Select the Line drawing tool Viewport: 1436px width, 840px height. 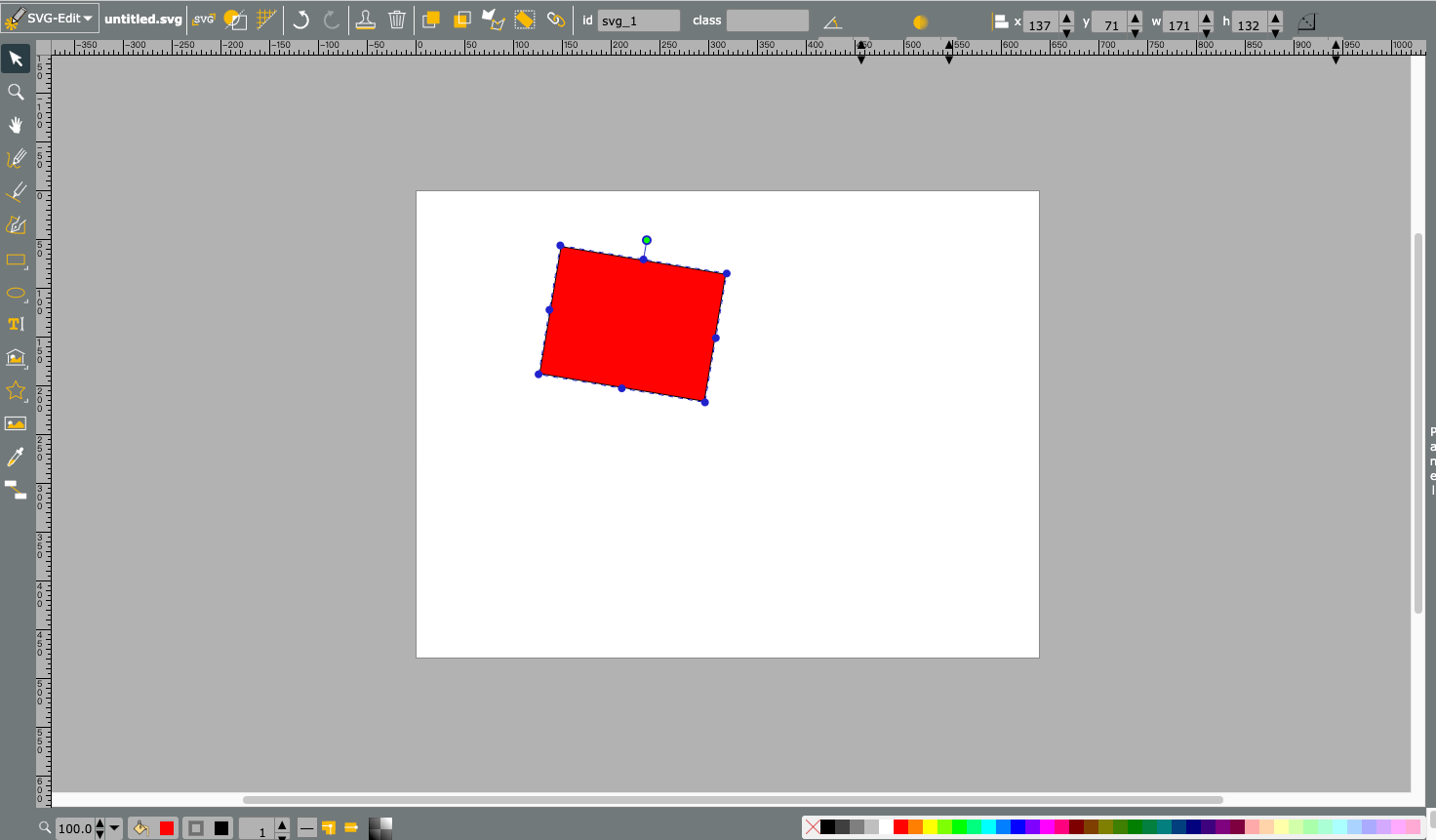pos(16,192)
